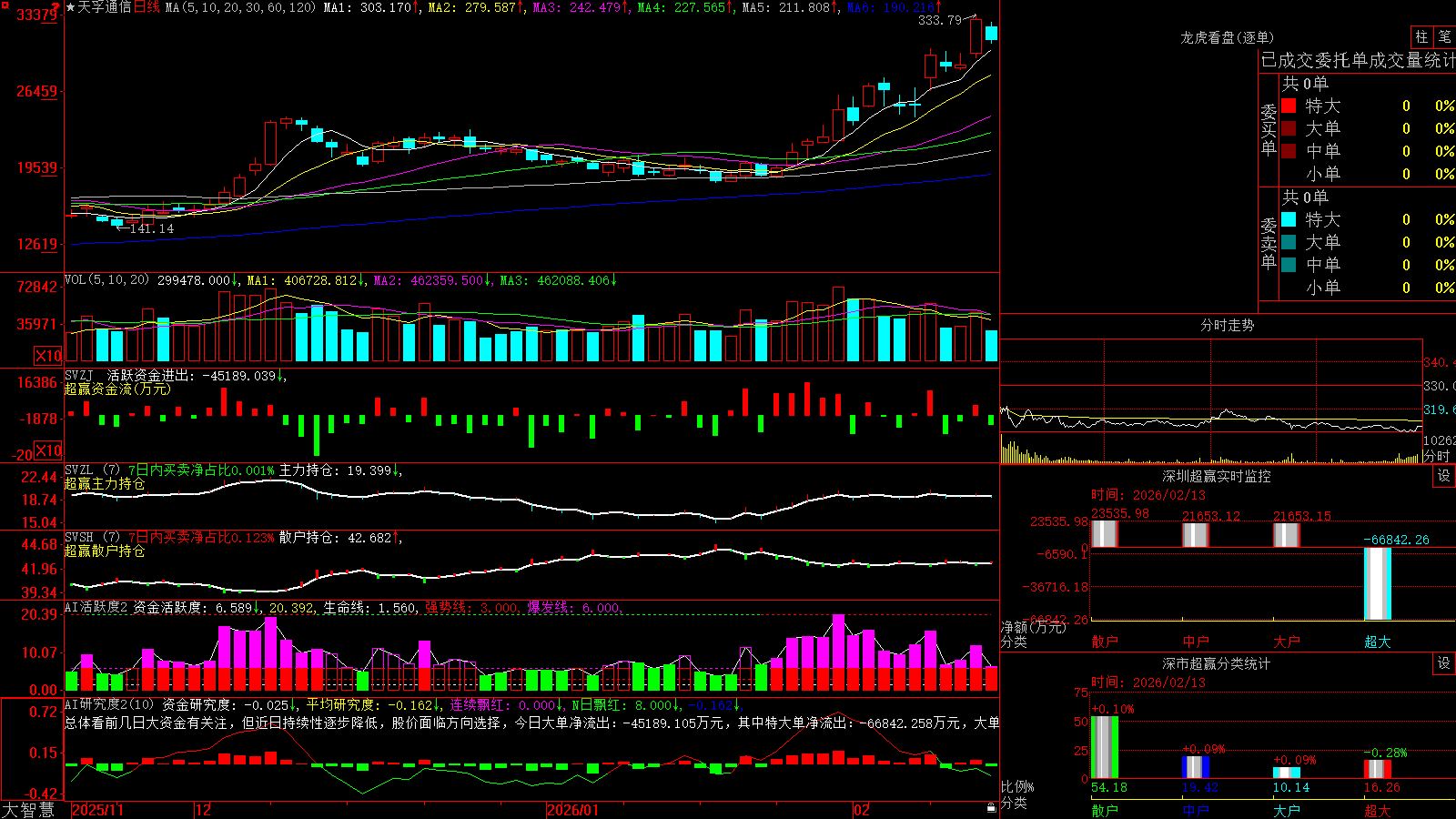Click the 333.79 high price annotation
1456x819 pixels.
(x=939, y=20)
